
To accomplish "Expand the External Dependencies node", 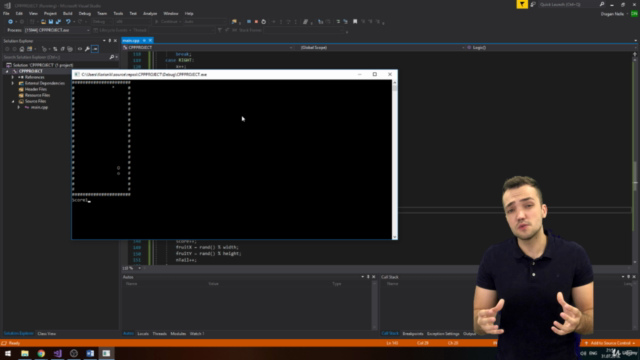I will point(13,83).
